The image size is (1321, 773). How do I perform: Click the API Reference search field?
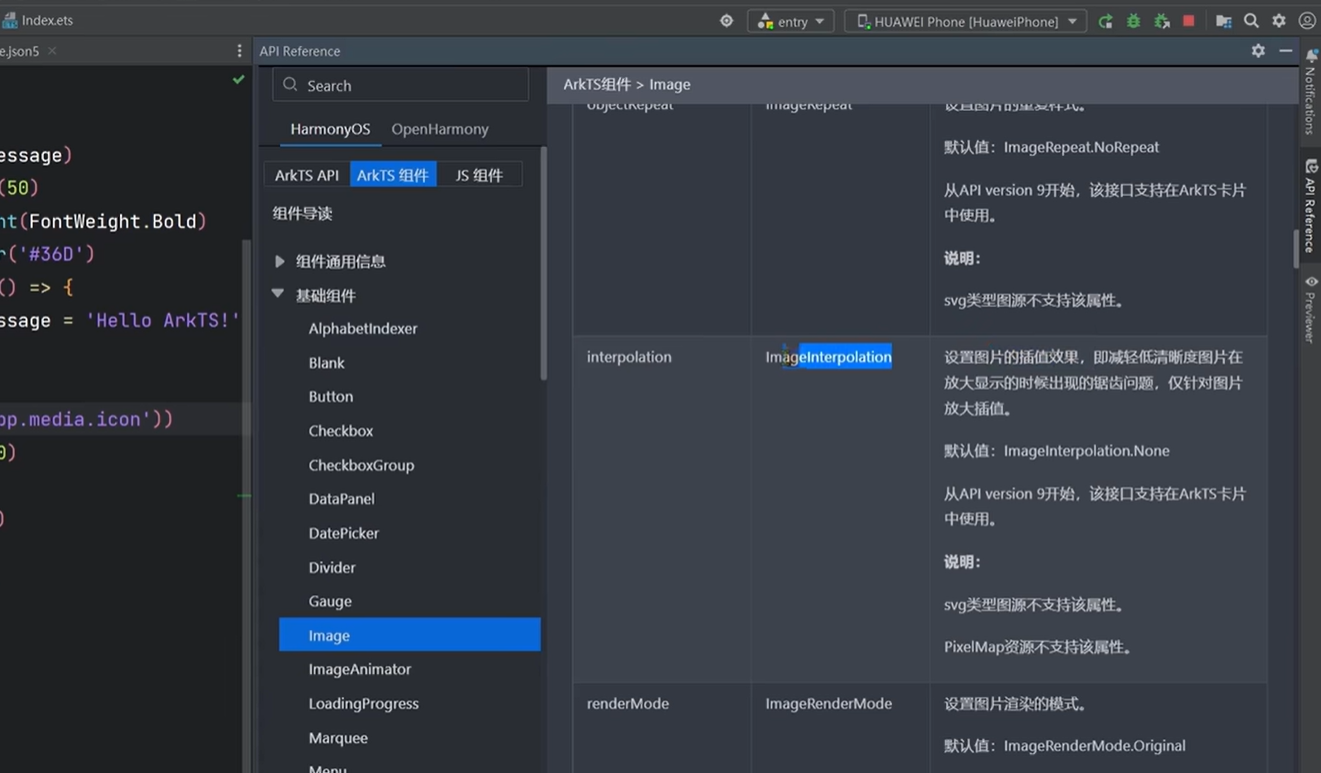[x=400, y=86]
